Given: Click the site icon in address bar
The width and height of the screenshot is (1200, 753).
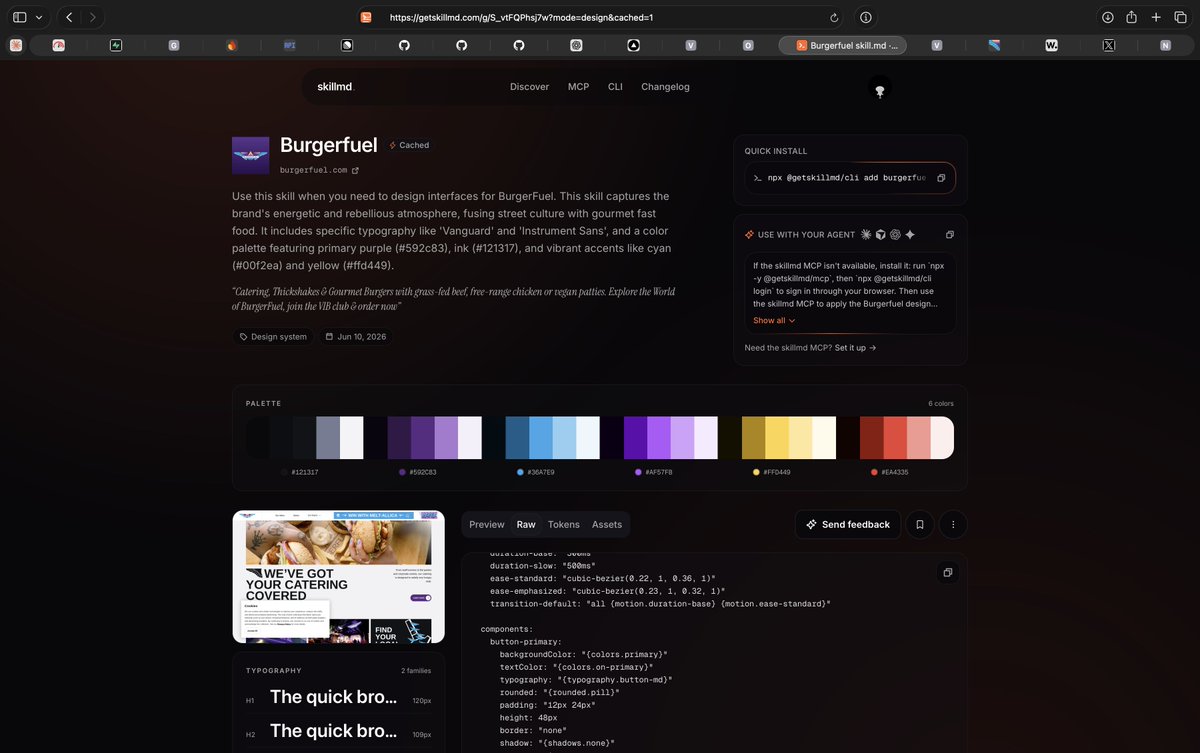Looking at the screenshot, I should (x=367, y=17).
